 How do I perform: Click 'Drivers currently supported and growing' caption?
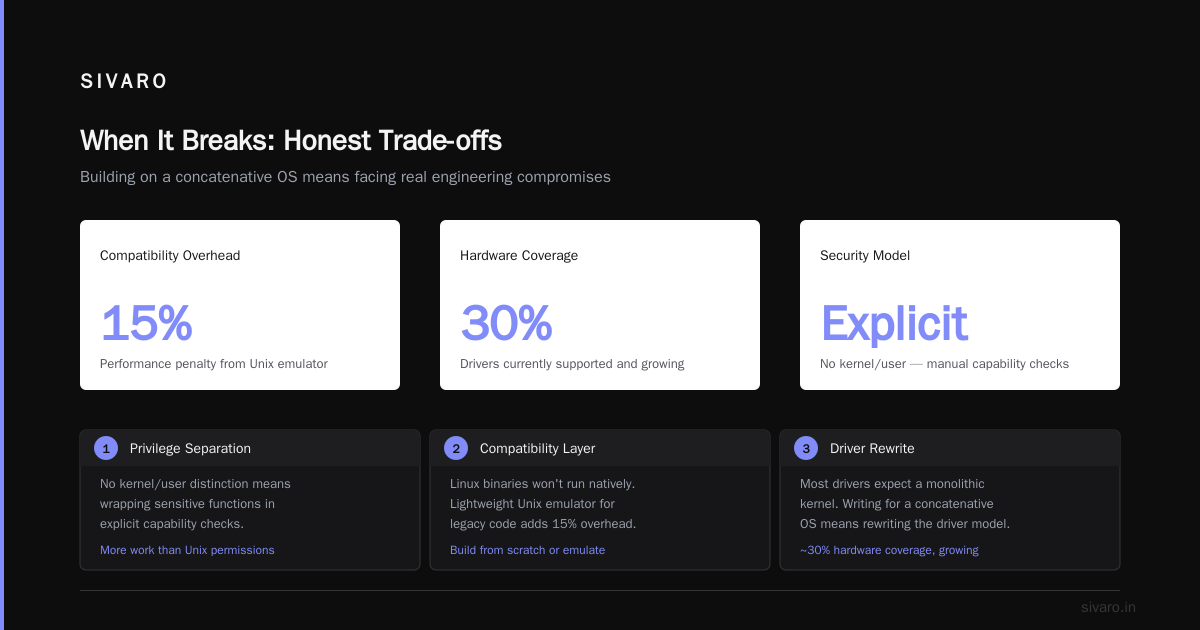point(572,364)
